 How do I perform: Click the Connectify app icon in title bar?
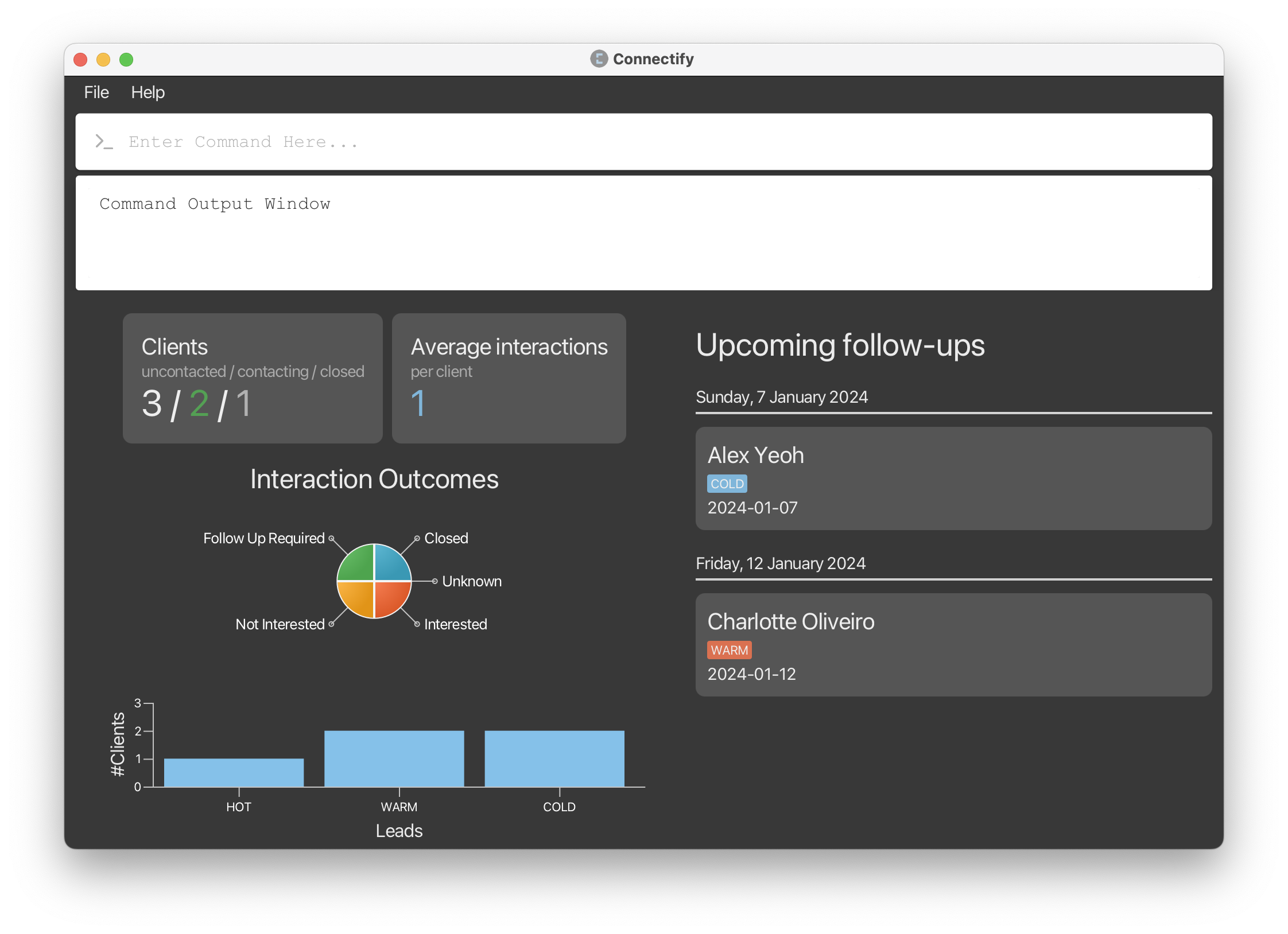599,59
